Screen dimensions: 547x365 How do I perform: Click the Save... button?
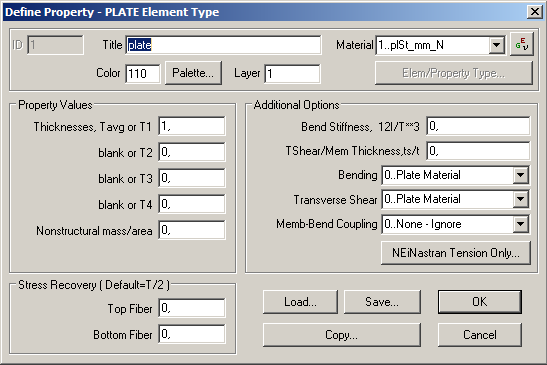[x=382, y=302]
